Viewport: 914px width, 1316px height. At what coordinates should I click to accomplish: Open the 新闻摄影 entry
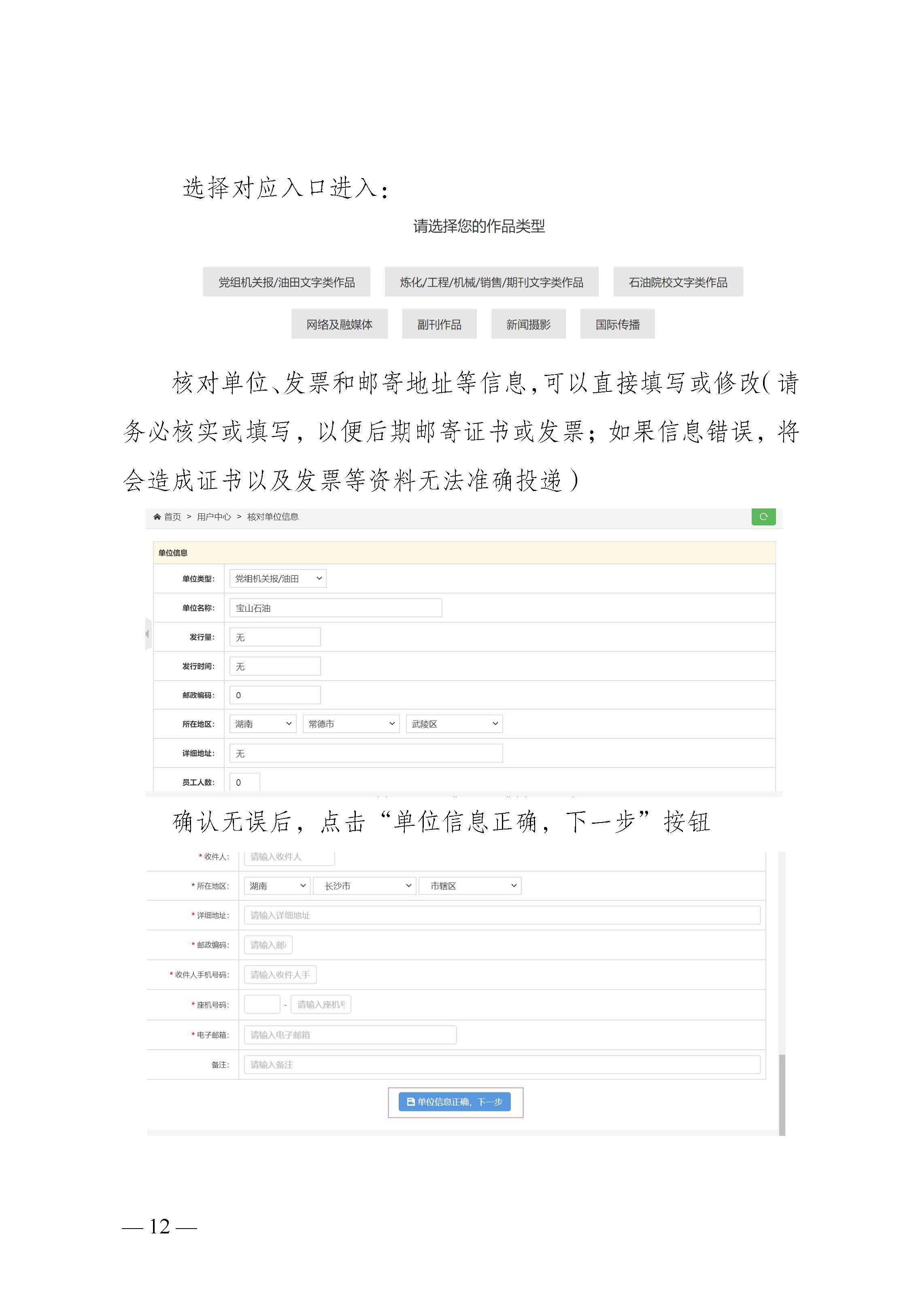pyautogui.click(x=528, y=324)
